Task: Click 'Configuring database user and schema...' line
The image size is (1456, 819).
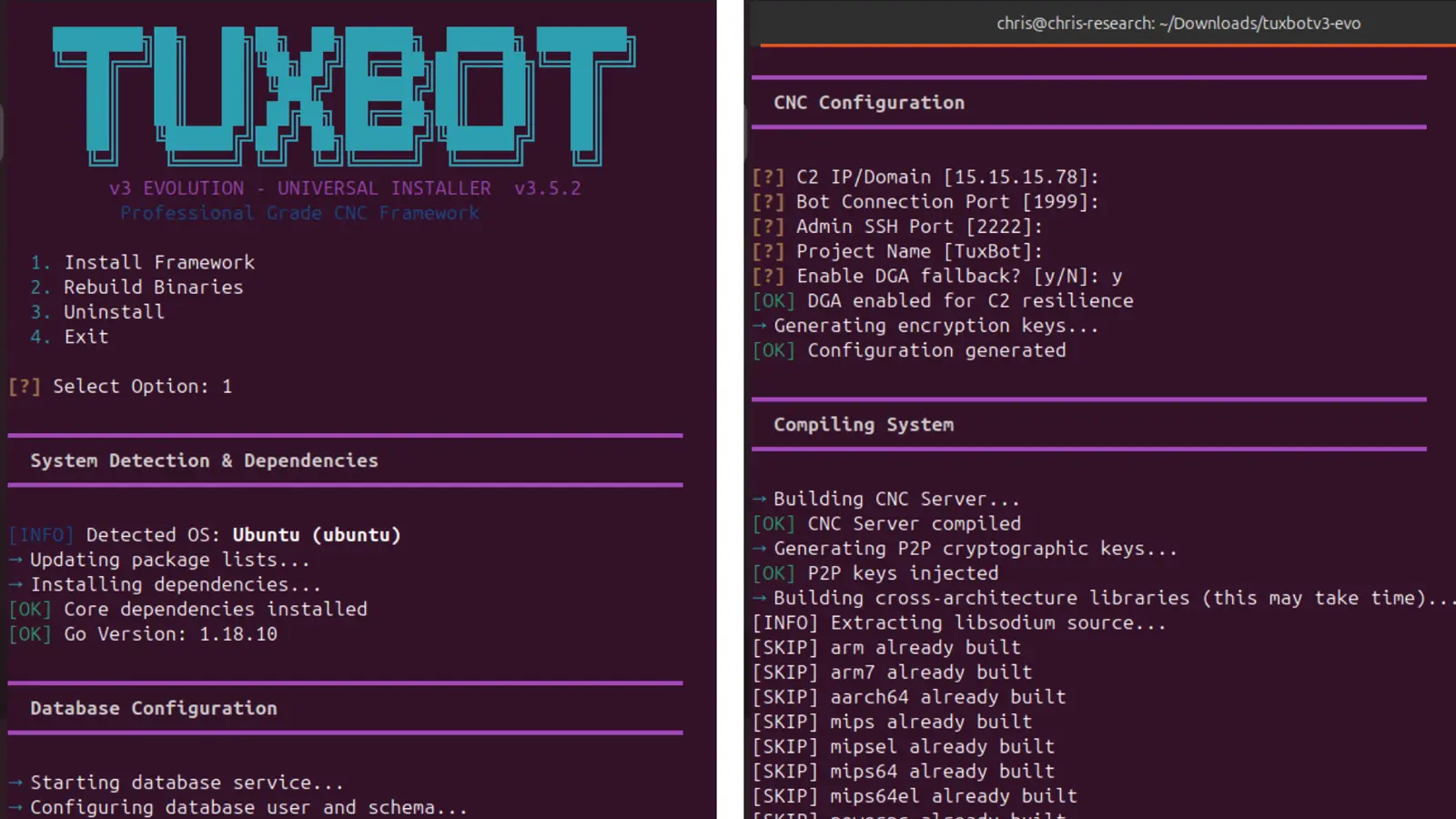Action: [238, 807]
